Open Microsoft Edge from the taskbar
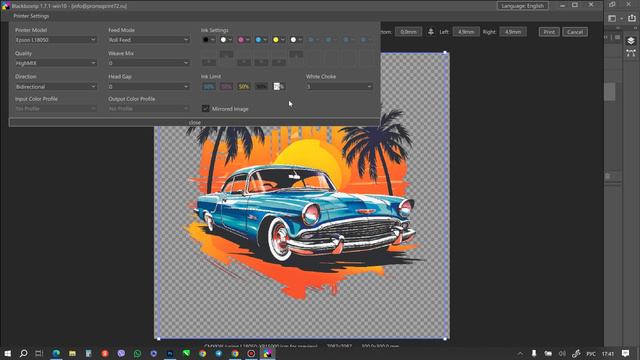640x360 pixels. coord(56,353)
